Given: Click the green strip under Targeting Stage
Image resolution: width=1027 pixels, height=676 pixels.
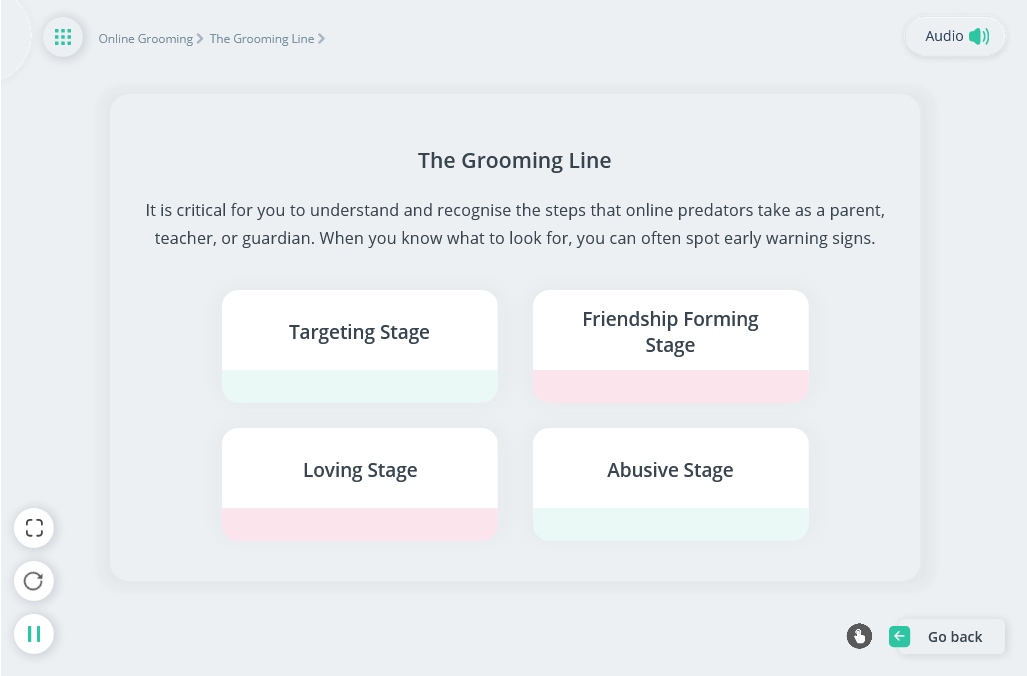Looking at the screenshot, I should coord(359,386).
